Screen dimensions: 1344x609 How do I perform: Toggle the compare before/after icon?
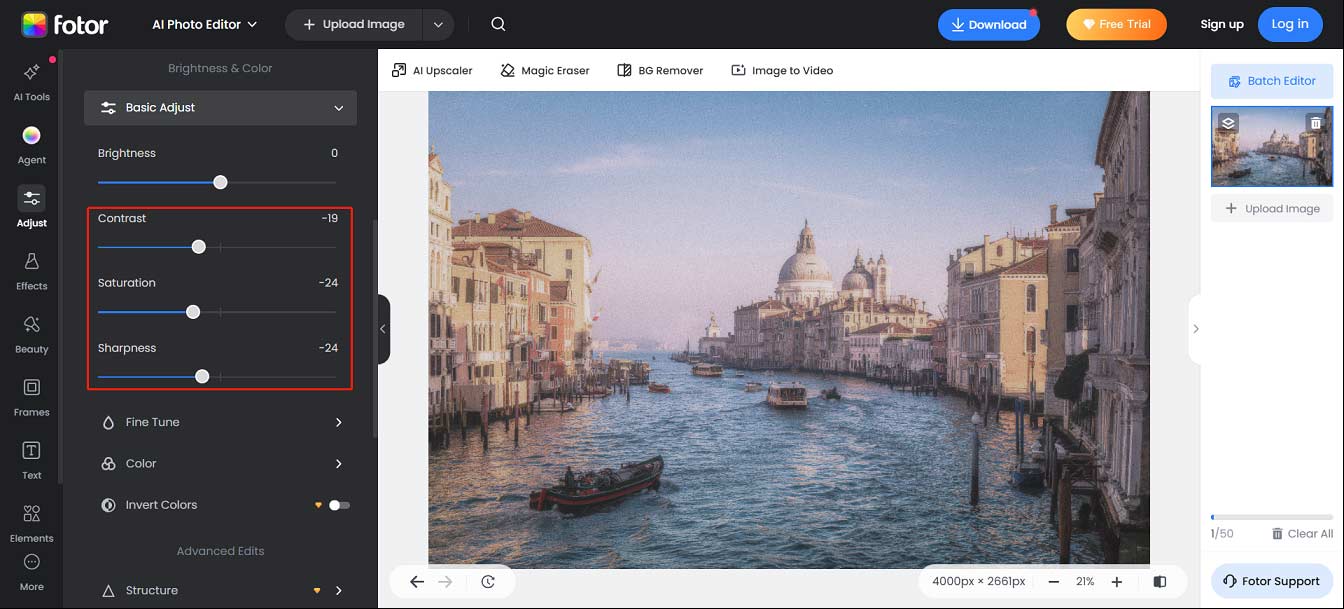(x=1160, y=581)
